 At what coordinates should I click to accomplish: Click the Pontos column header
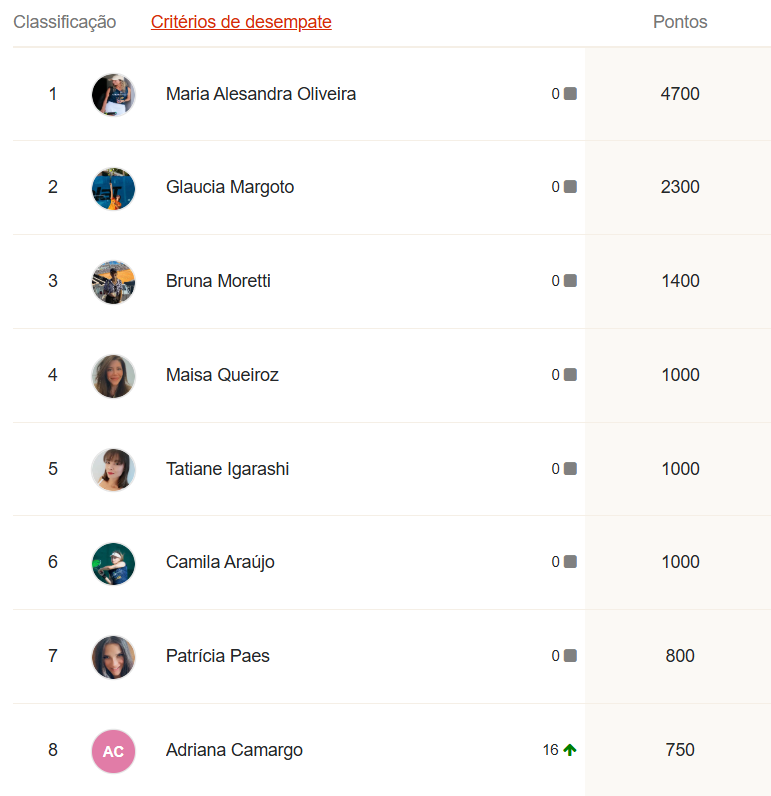click(x=680, y=22)
